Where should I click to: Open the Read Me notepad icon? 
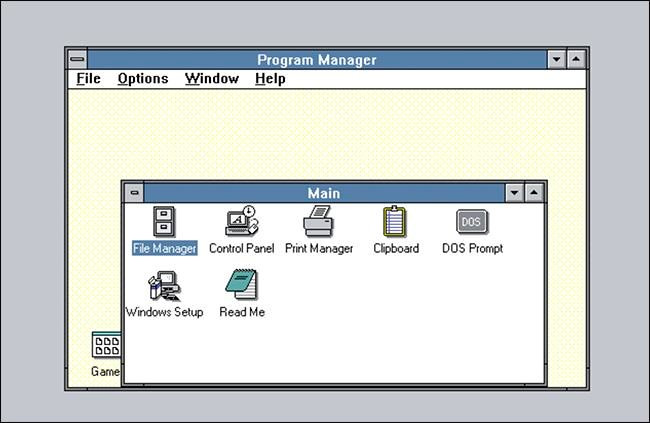(x=241, y=286)
